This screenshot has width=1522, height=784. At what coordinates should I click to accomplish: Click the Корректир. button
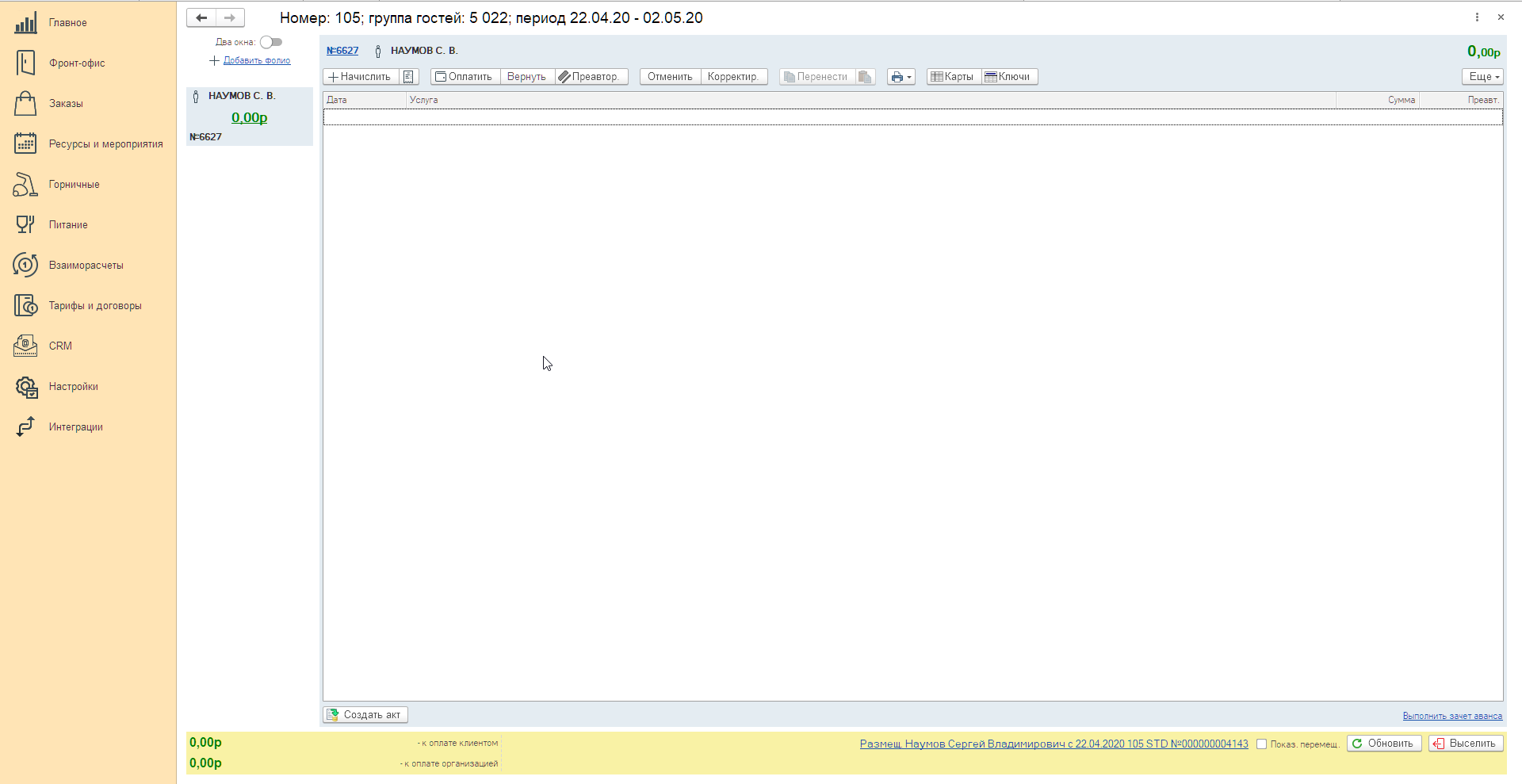click(x=734, y=77)
